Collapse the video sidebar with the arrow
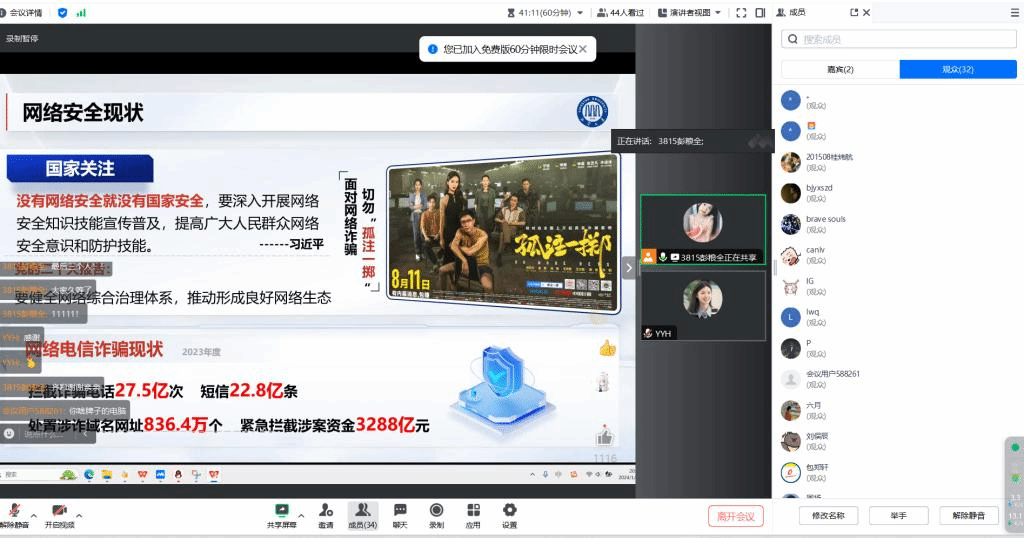This screenshot has height=538, width=1024. click(629, 268)
